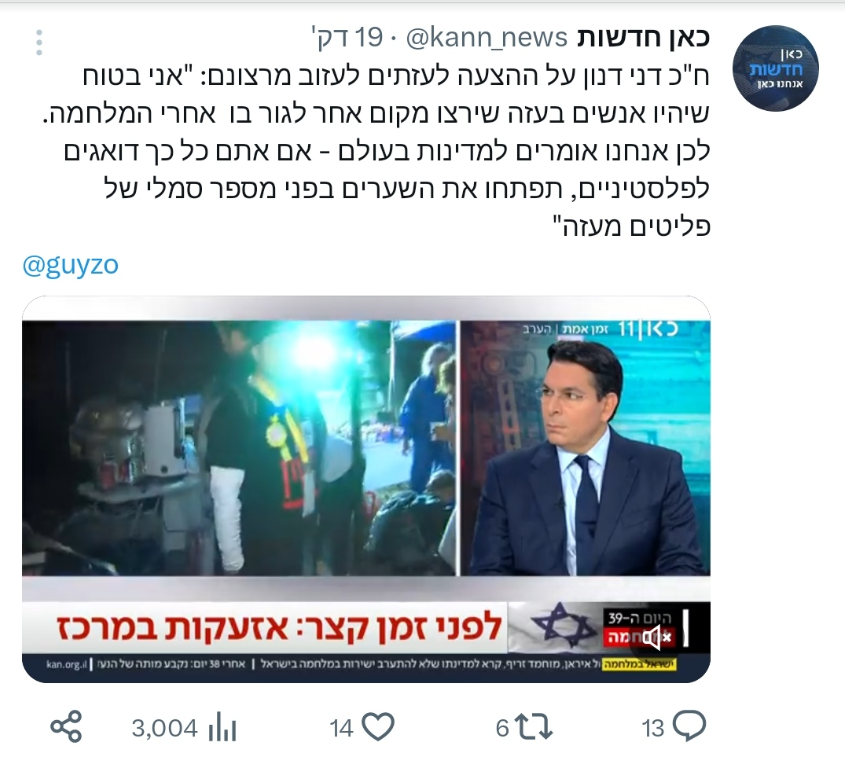Reply using the speech bubble icon

[x=689, y=727]
